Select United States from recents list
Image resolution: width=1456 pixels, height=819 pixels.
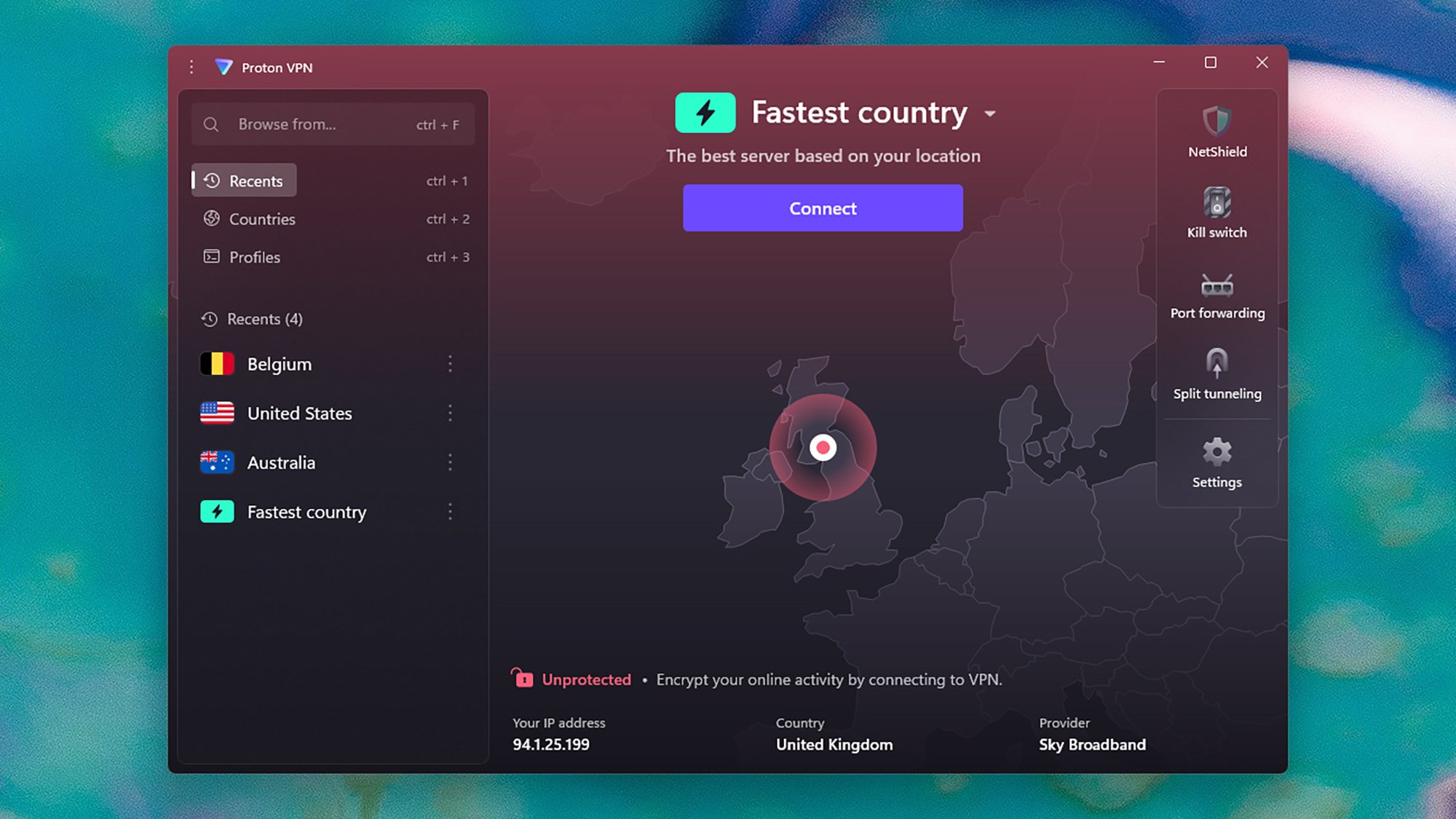[x=299, y=414]
